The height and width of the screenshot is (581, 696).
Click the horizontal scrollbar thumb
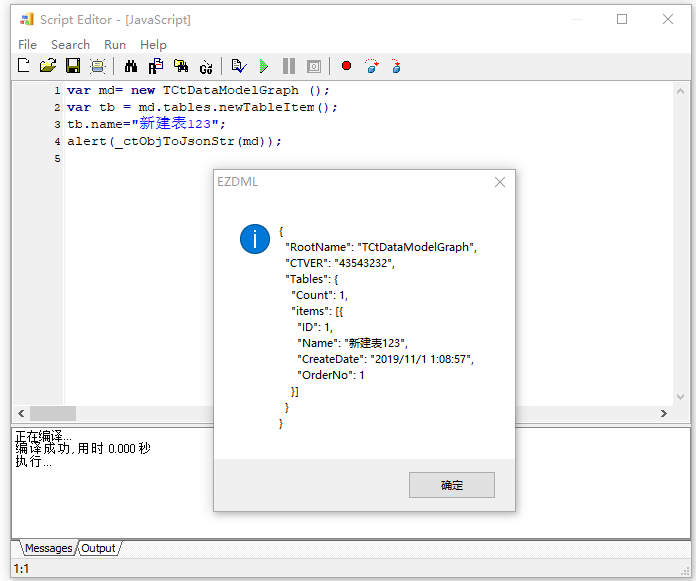(x=52, y=413)
